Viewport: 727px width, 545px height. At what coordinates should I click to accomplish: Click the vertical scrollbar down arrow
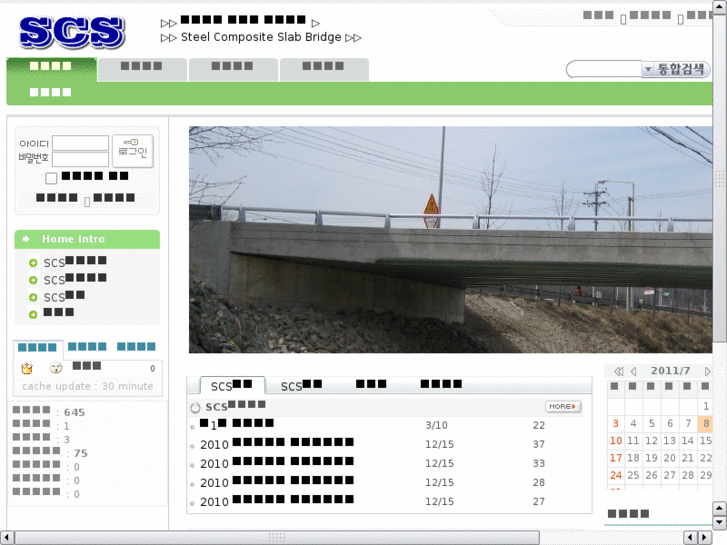[719, 521]
